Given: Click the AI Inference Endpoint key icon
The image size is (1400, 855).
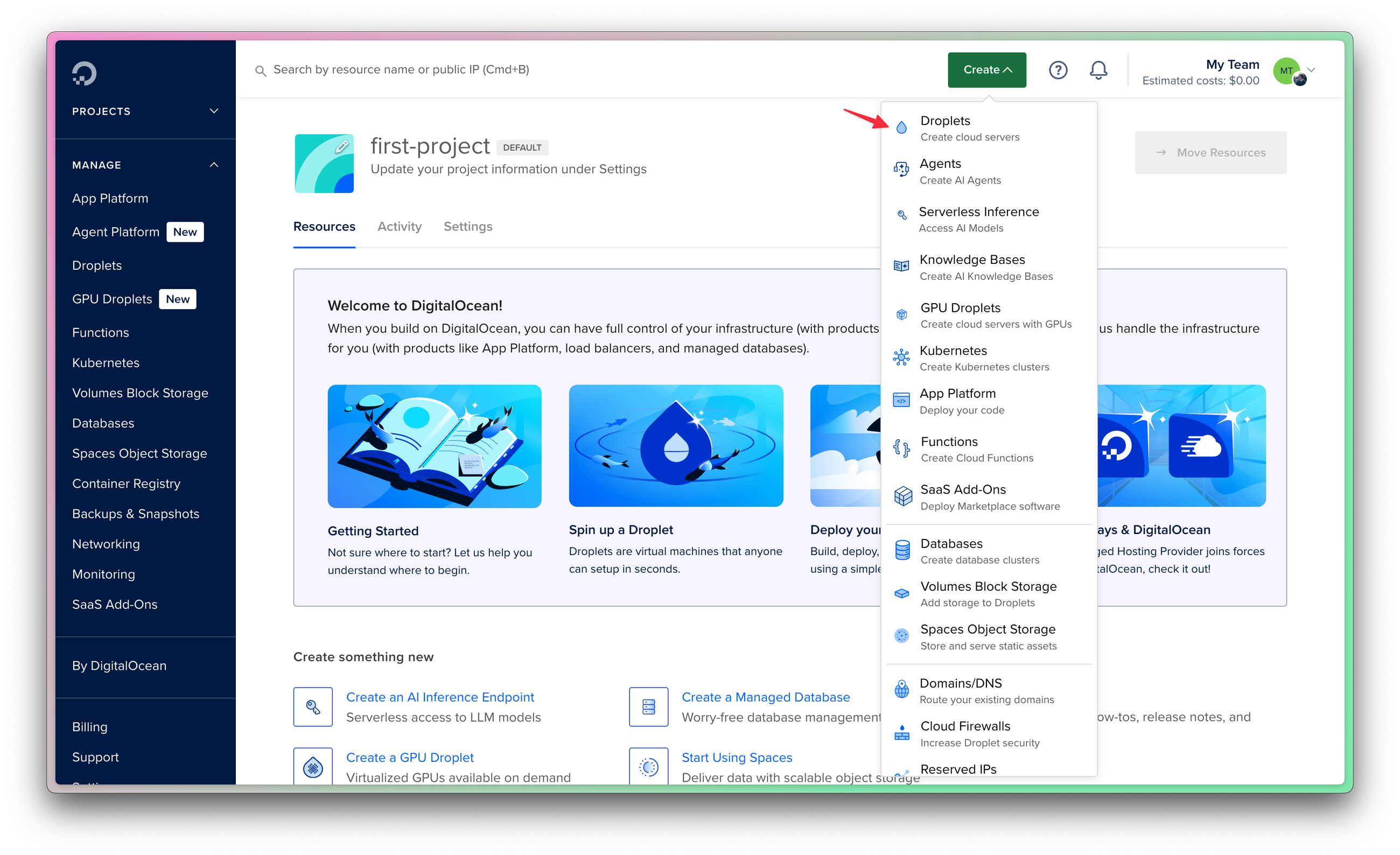Looking at the screenshot, I should (x=312, y=706).
